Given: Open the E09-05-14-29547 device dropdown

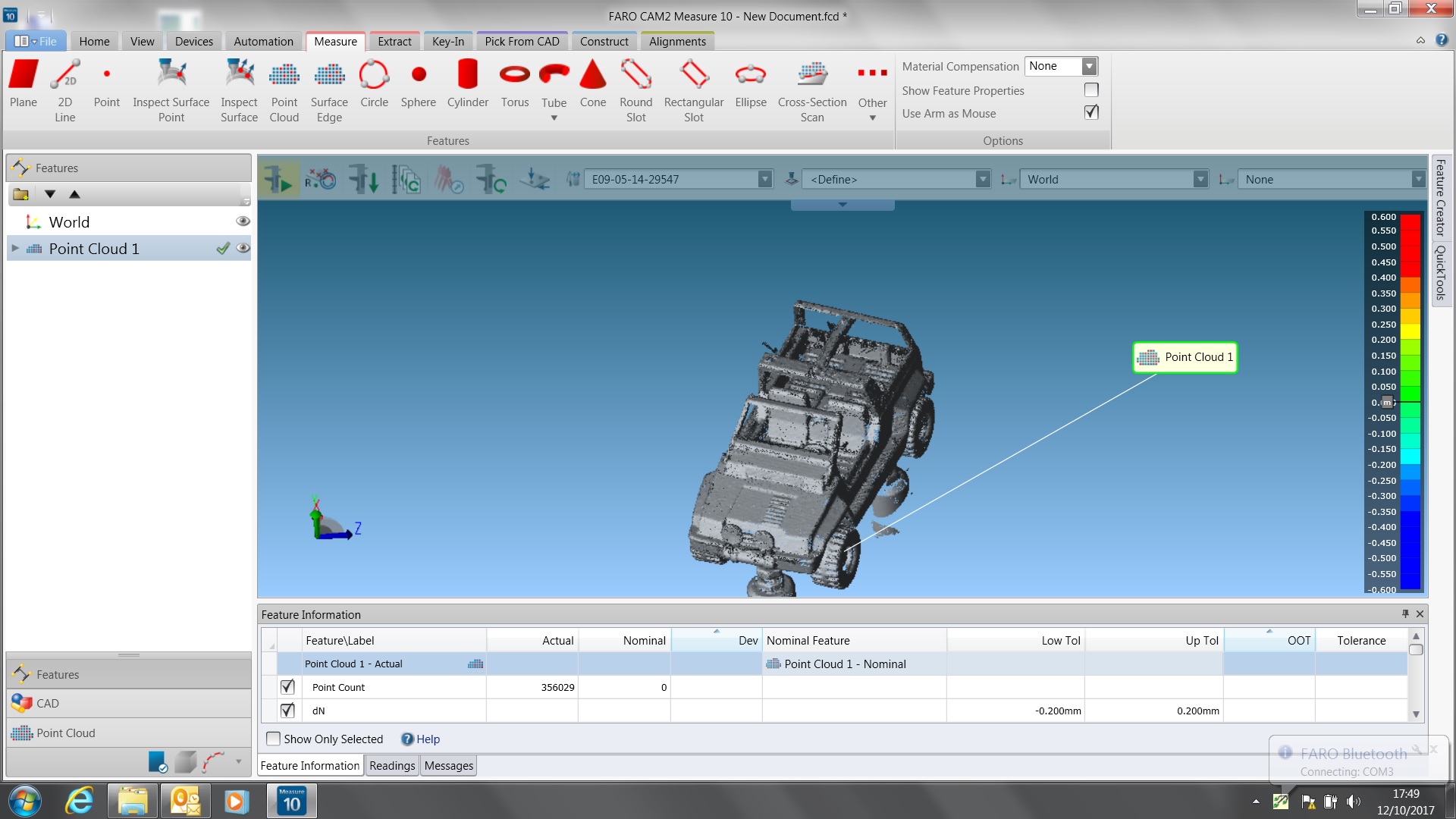Looking at the screenshot, I should (765, 180).
